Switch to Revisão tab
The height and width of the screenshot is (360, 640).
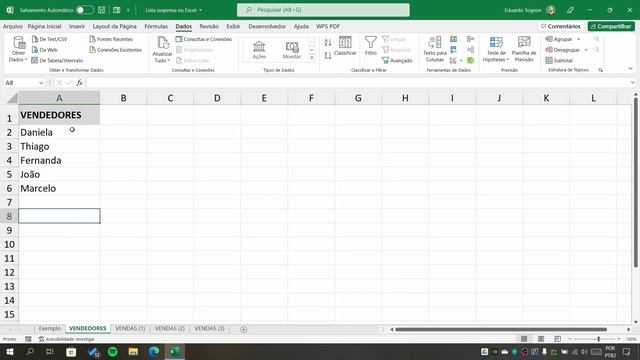[x=209, y=26]
